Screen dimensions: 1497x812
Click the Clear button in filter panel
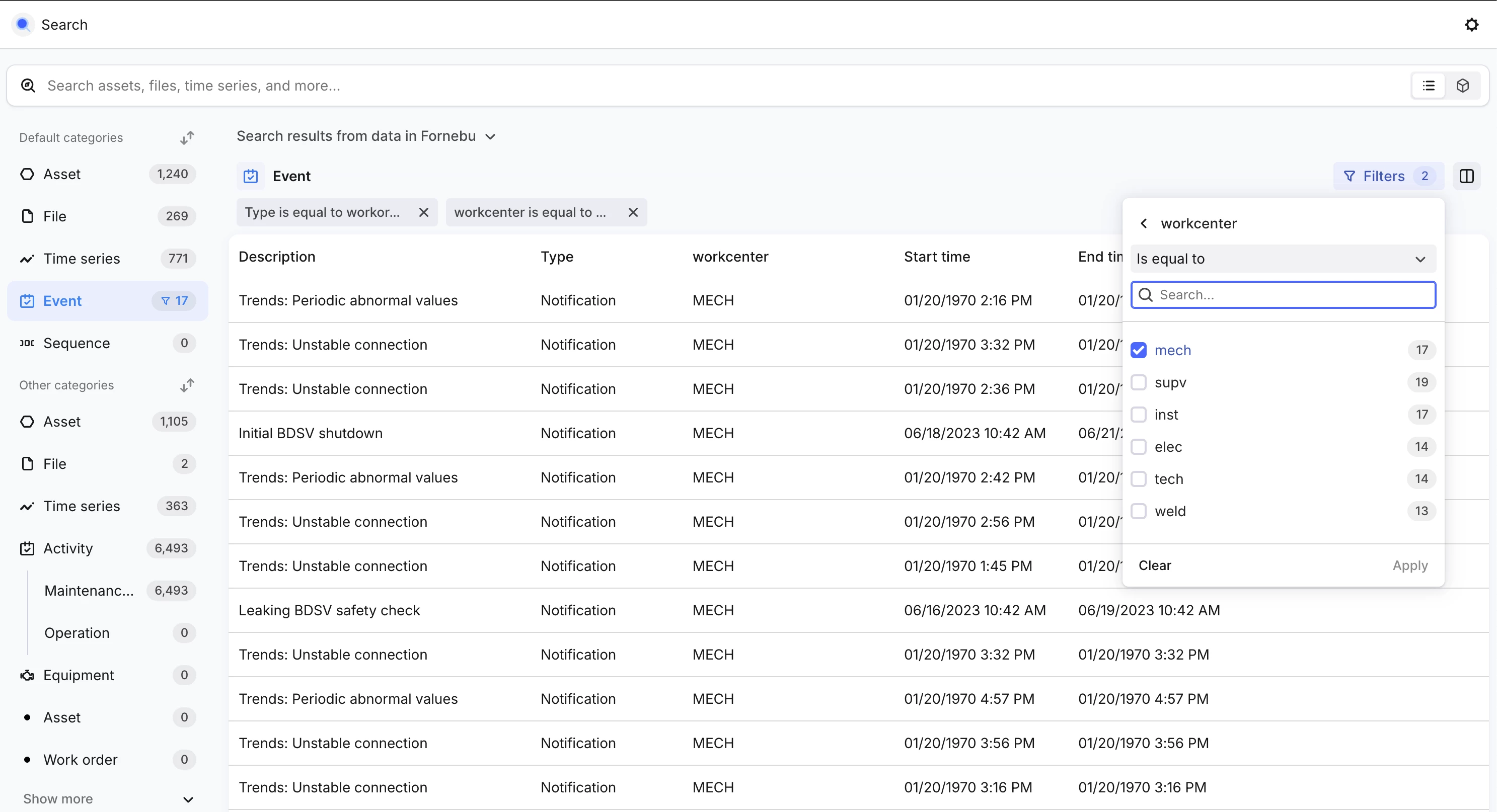point(1154,565)
